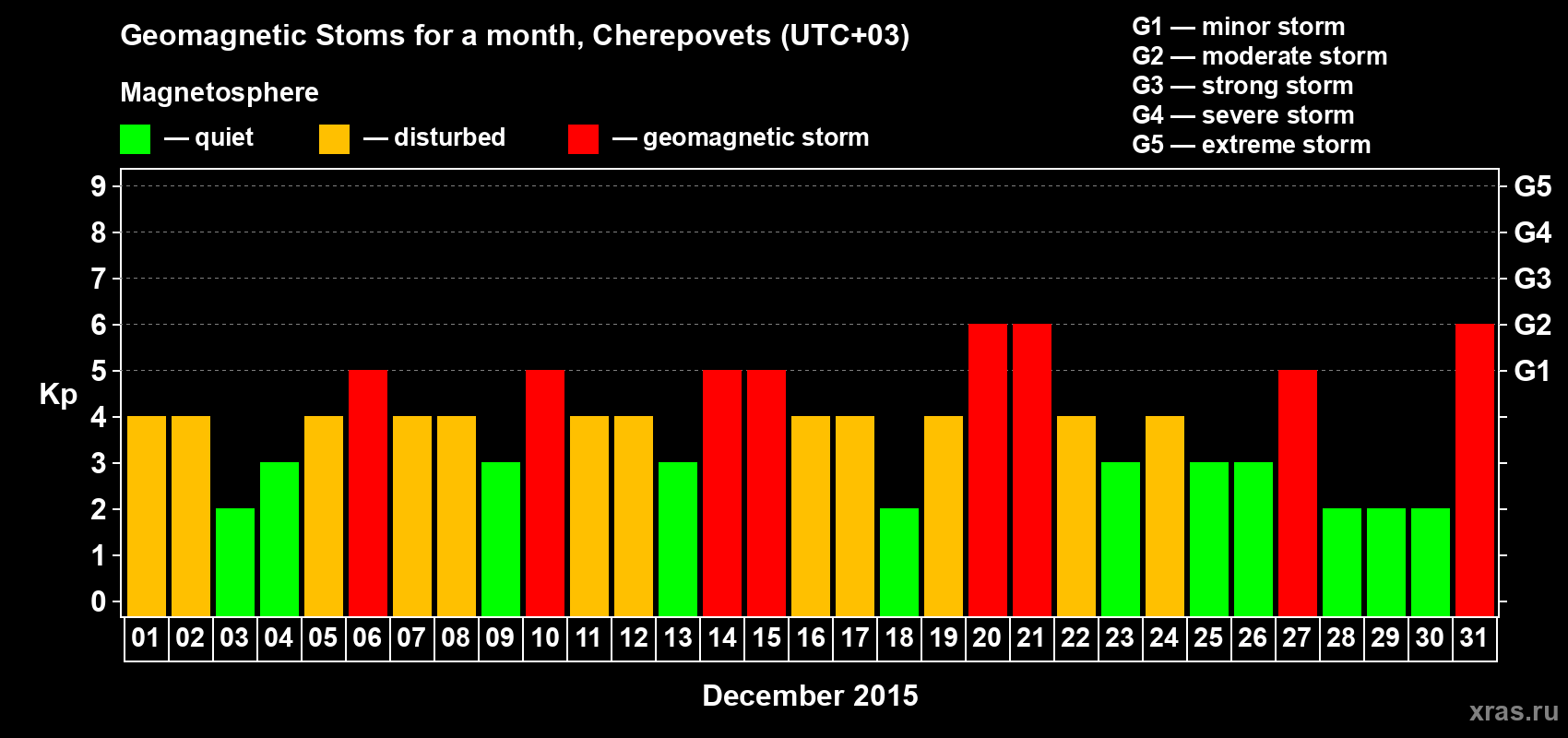Click the day label 02

coord(190,637)
